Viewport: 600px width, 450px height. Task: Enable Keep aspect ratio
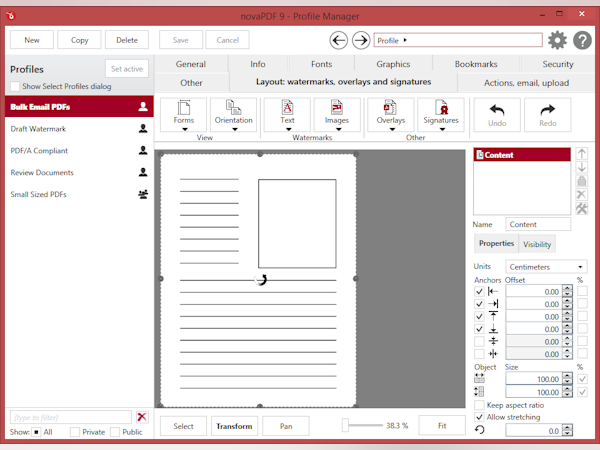pyautogui.click(x=479, y=405)
